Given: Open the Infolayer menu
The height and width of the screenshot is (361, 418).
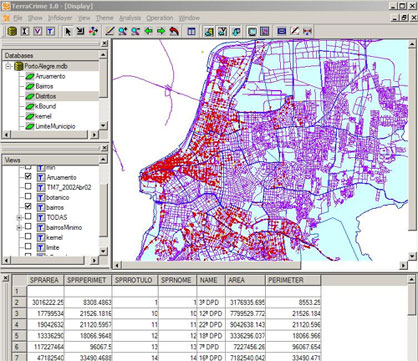Looking at the screenshot, I should (60, 18).
